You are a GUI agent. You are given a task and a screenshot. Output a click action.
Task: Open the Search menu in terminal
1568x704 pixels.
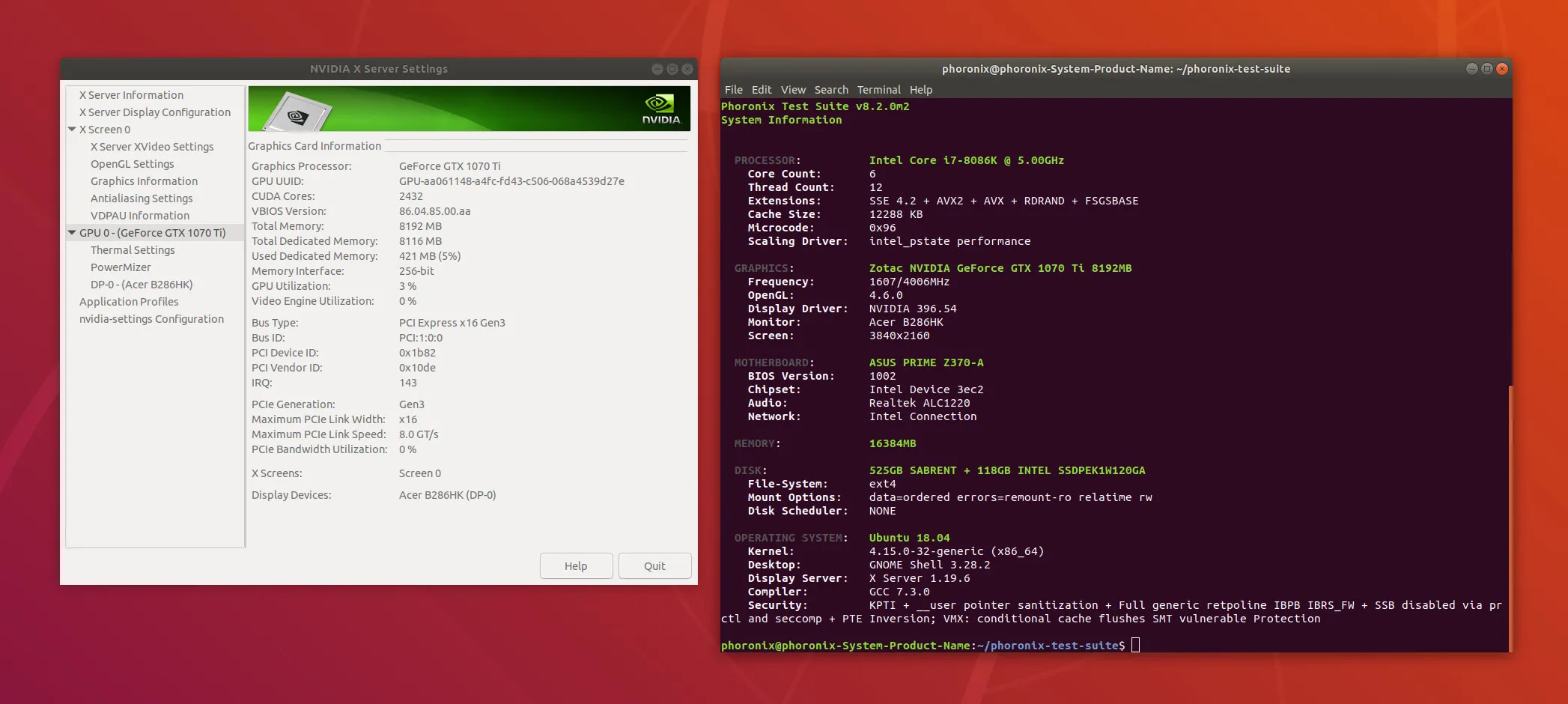831,90
